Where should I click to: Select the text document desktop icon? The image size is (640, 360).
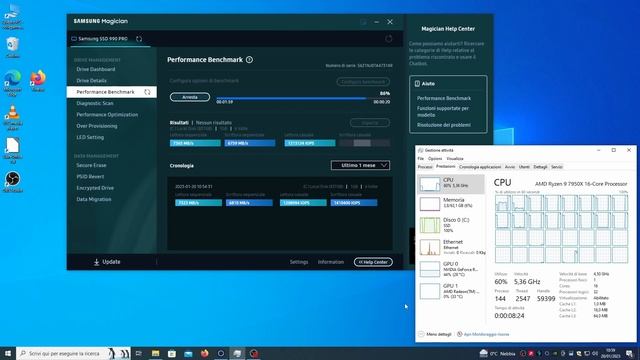13,150
